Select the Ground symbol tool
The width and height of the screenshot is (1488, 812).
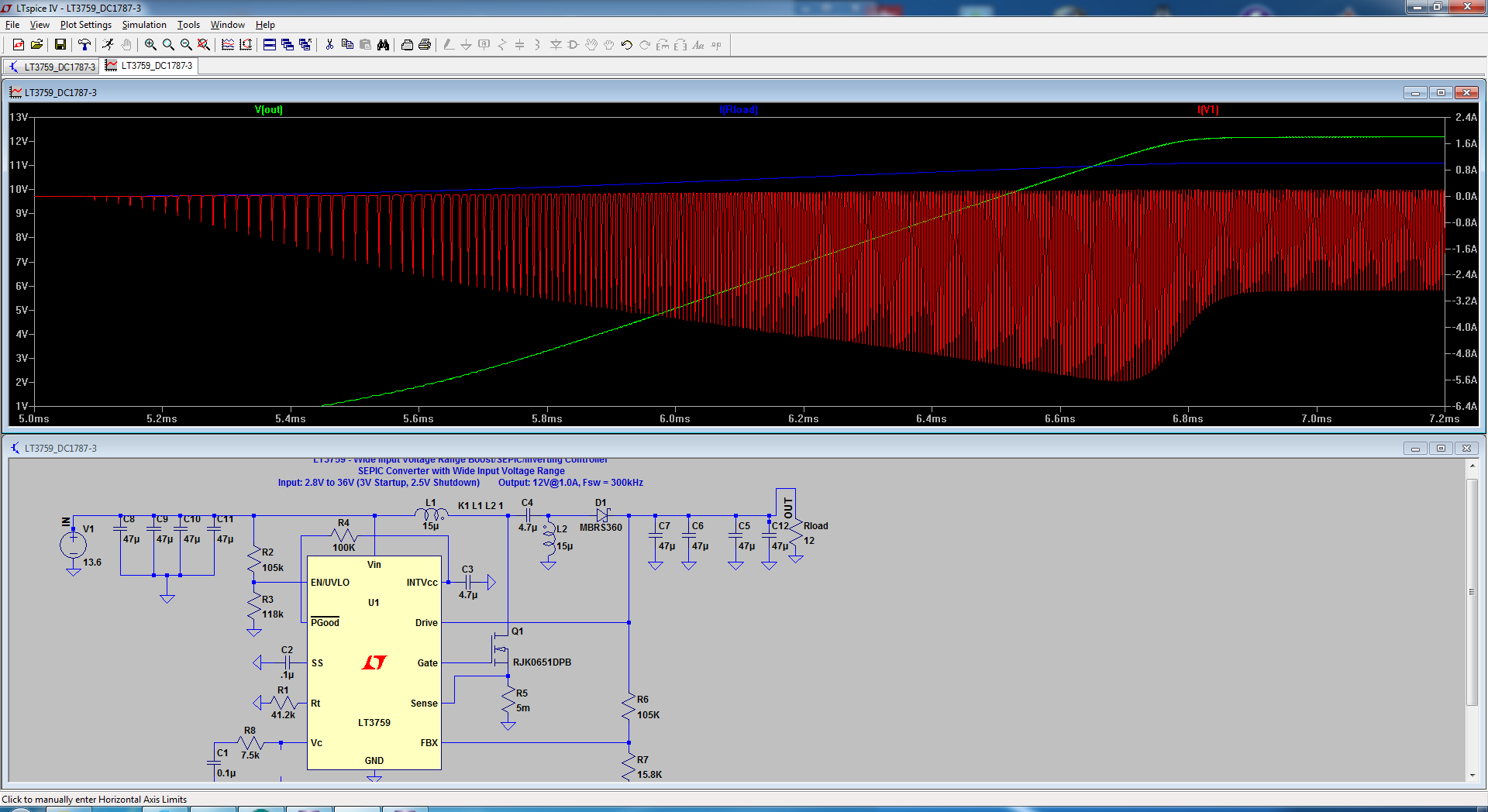[467, 45]
